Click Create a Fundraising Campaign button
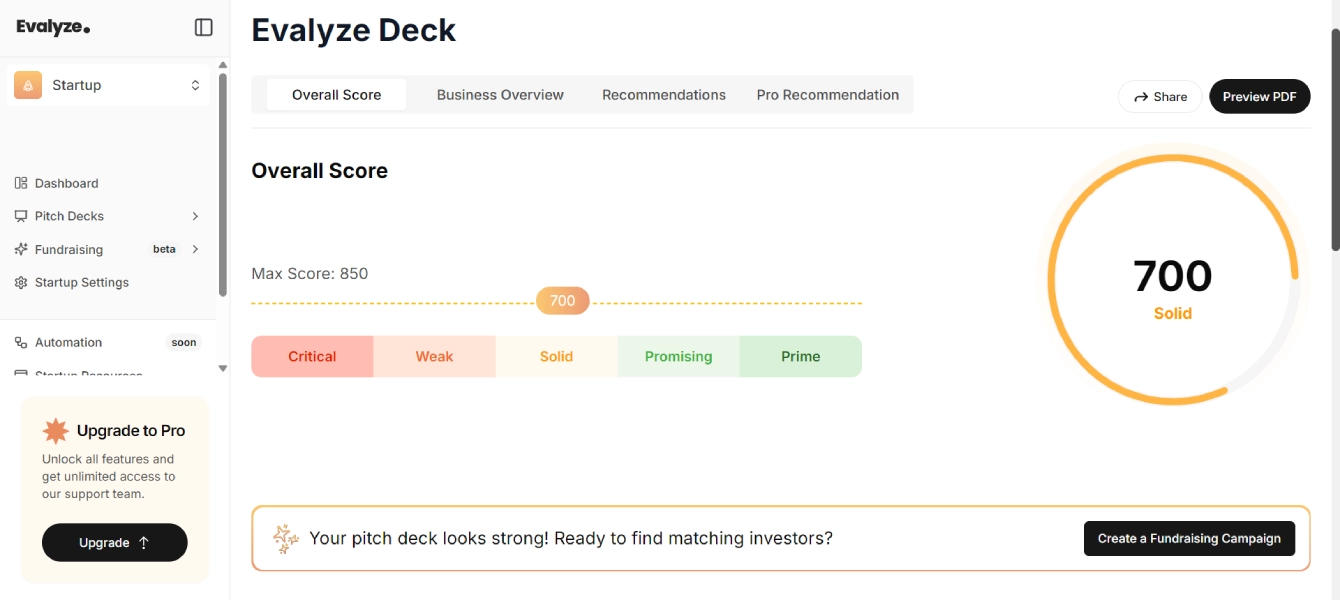 (1189, 538)
